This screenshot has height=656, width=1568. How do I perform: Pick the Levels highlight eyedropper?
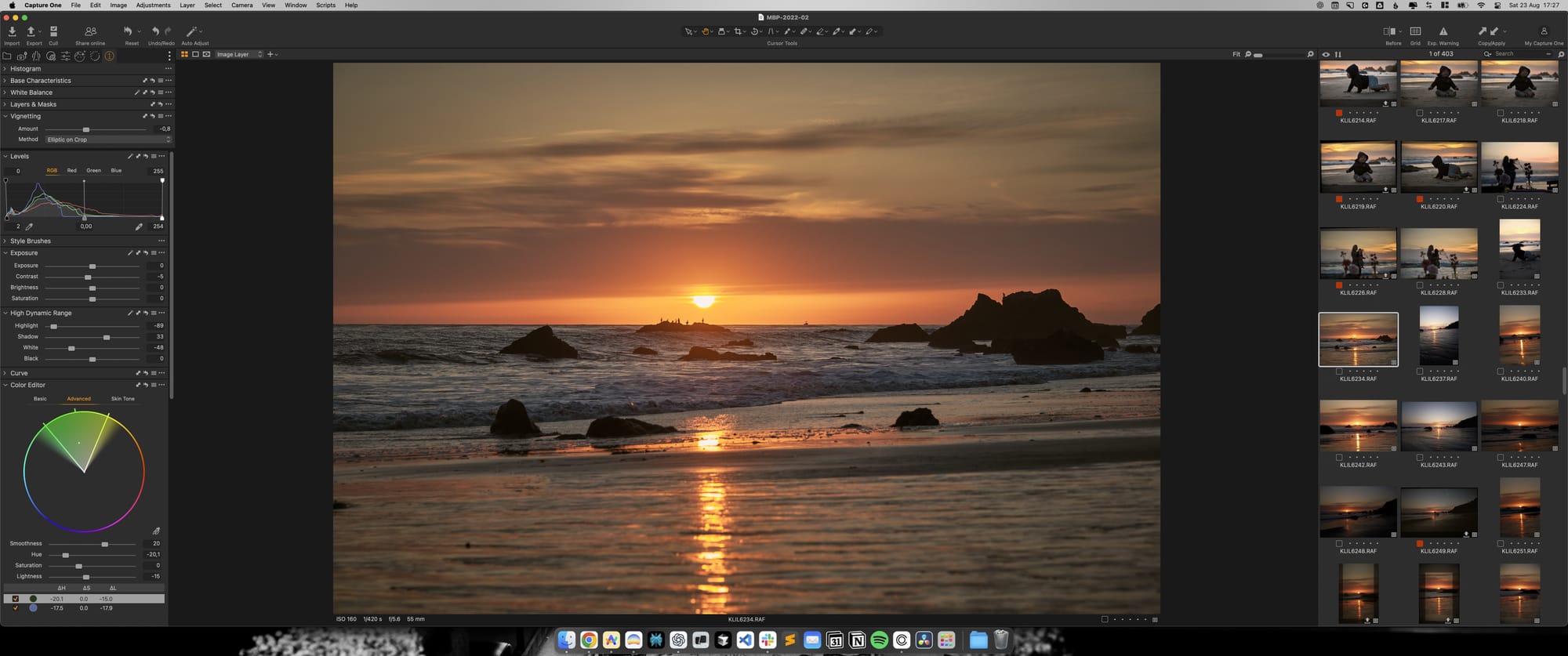139,227
